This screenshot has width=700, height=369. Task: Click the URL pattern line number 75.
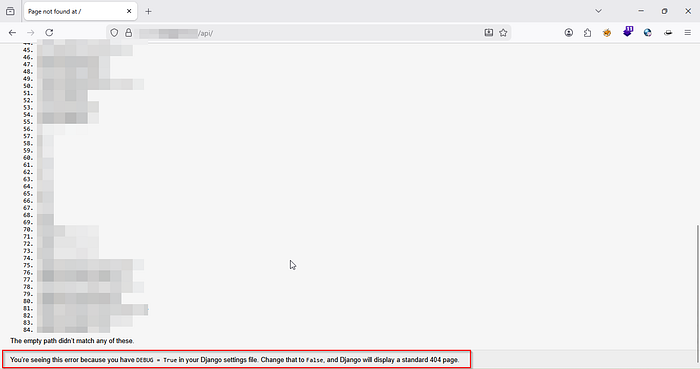click(x=28, y=265)
